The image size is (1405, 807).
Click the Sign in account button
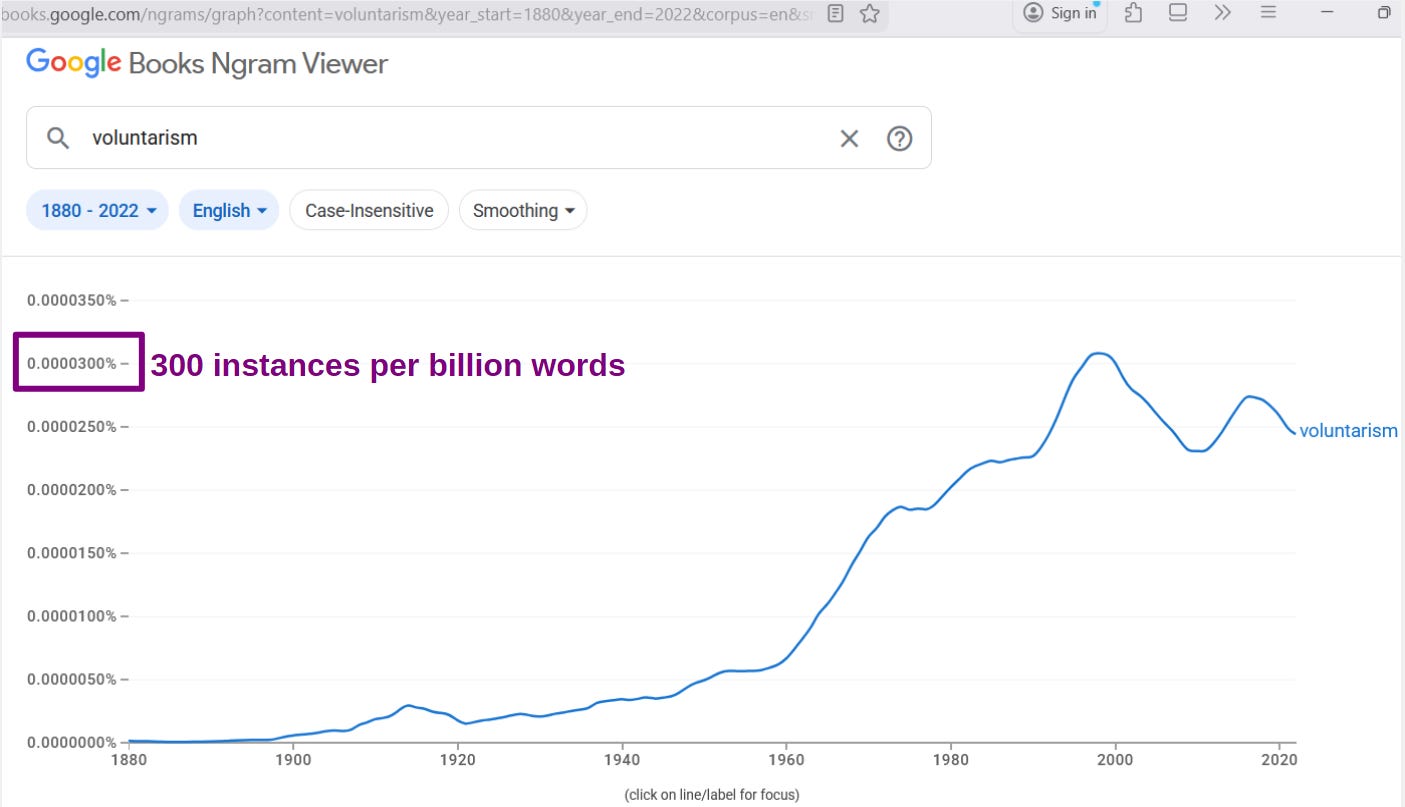click(1061, 13)
